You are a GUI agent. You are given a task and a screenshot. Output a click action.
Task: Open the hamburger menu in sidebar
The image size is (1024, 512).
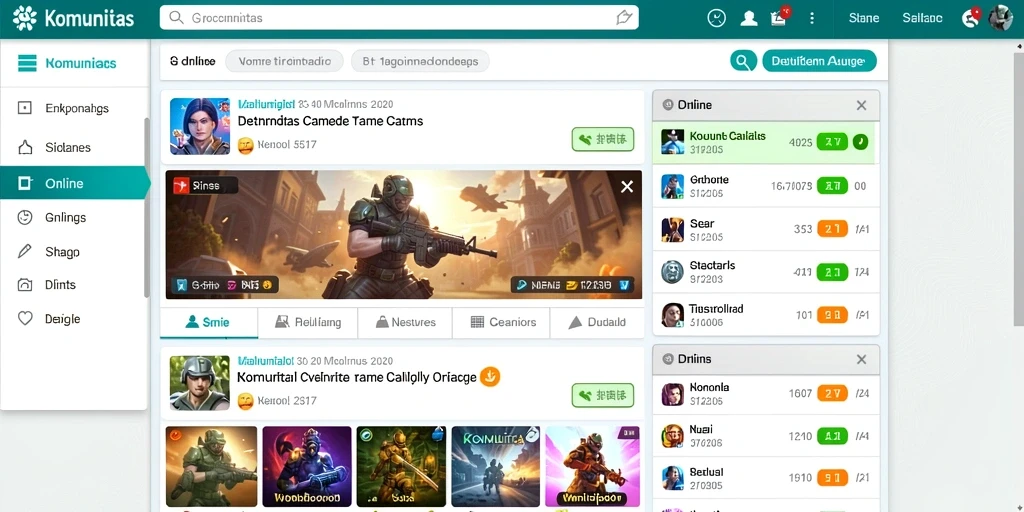[x=27, y=63]
